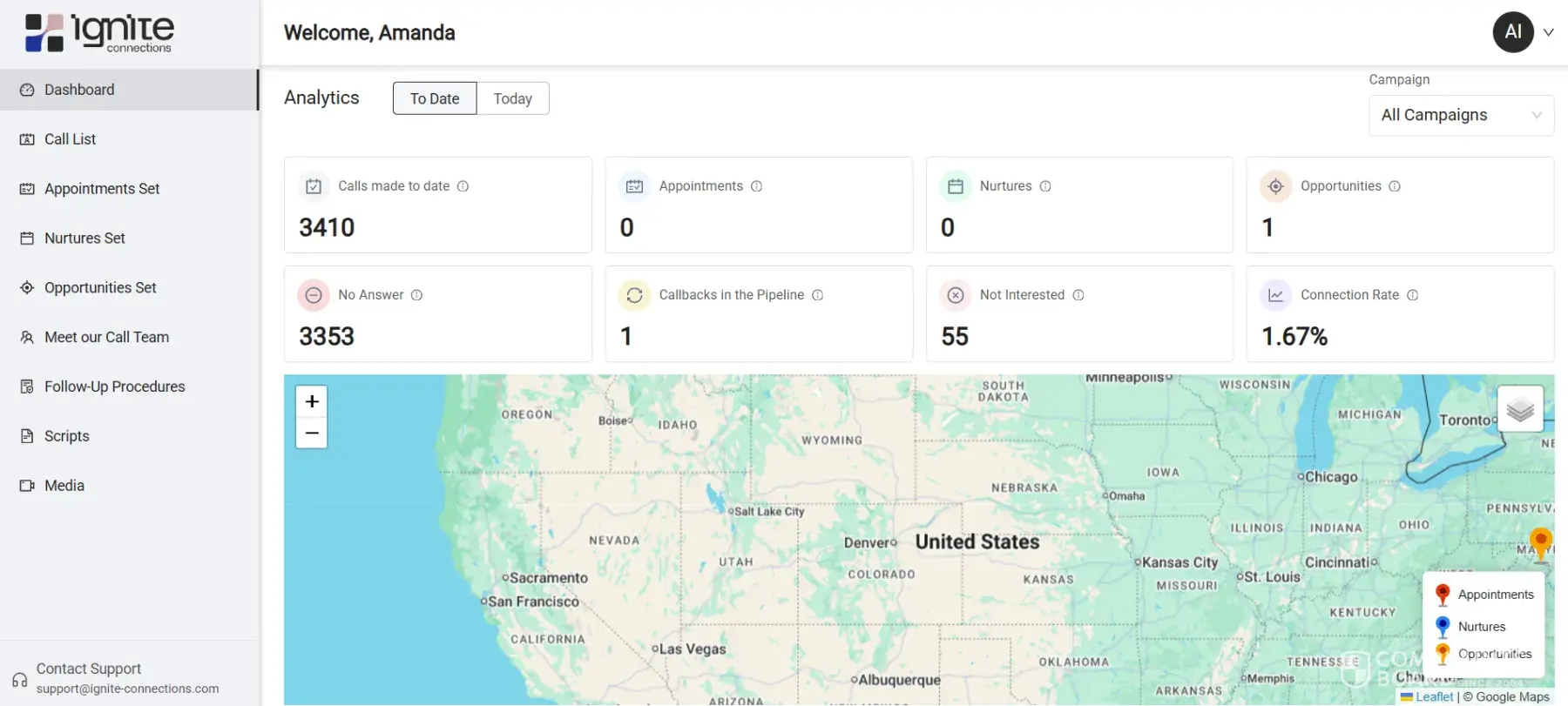Select the To Date analytics range

(x=435, y=98)
